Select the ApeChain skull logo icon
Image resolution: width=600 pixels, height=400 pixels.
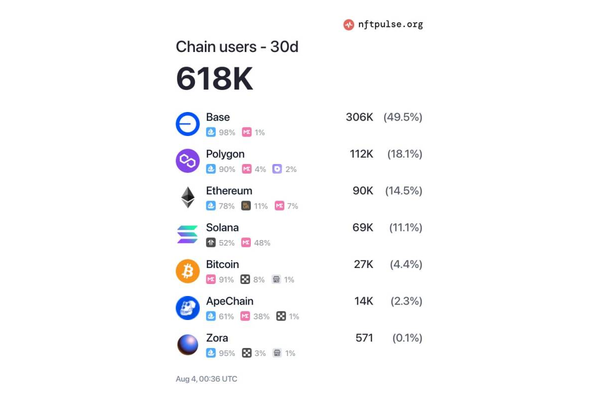point(188,308)
